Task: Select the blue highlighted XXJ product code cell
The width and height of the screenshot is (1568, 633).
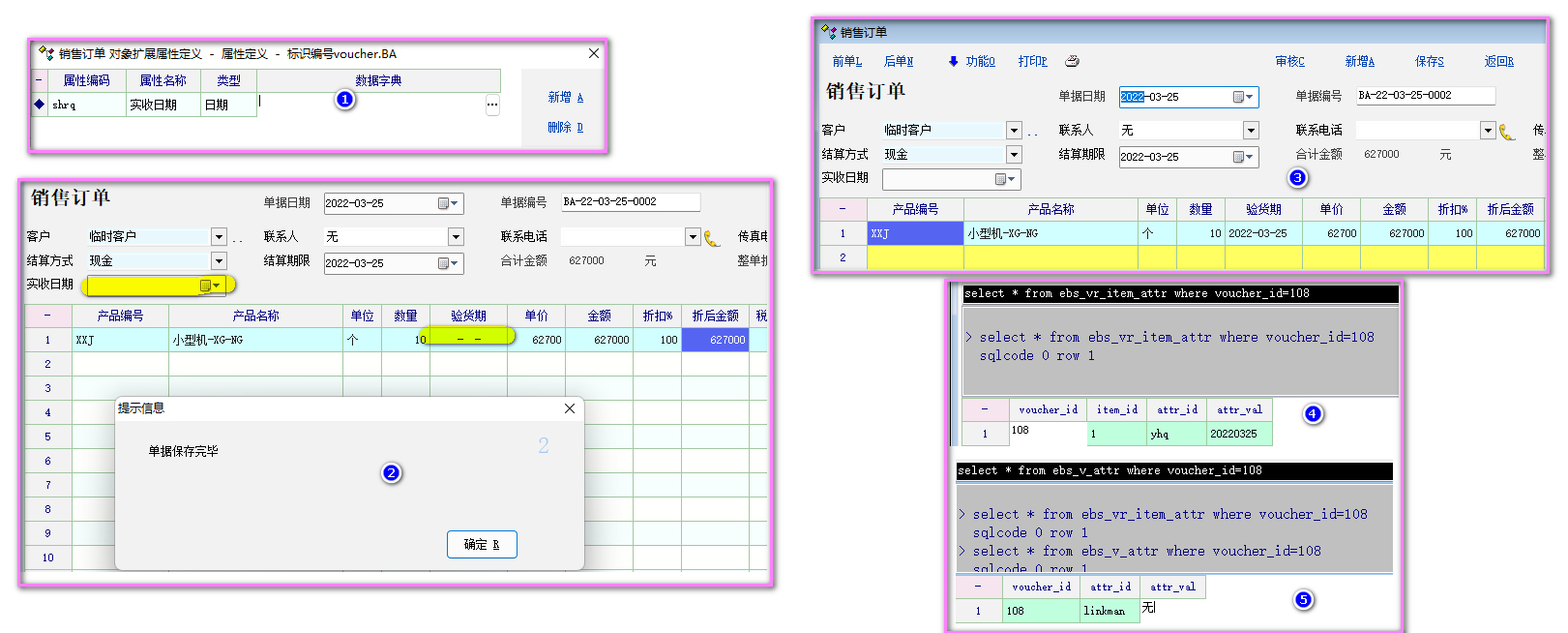Action: pos(915,233)
